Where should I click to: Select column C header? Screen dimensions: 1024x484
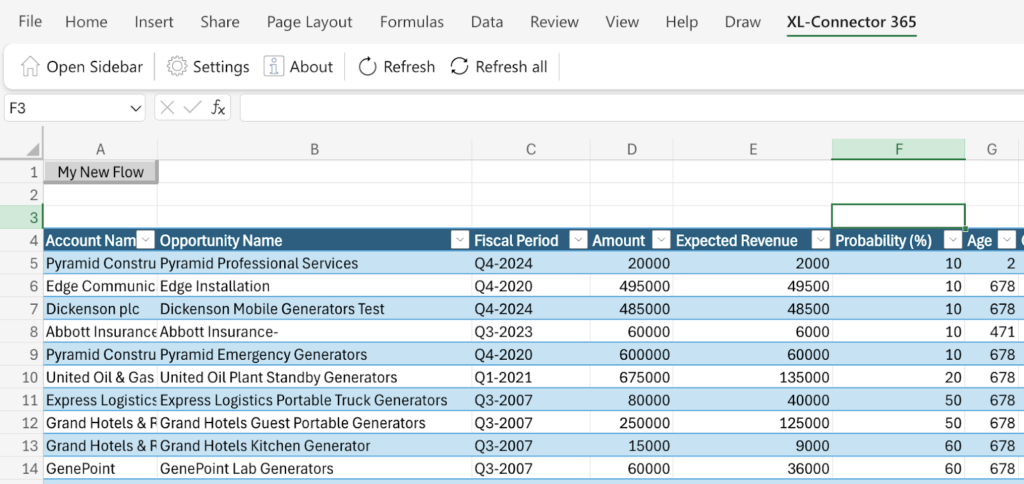pos(531,150)
